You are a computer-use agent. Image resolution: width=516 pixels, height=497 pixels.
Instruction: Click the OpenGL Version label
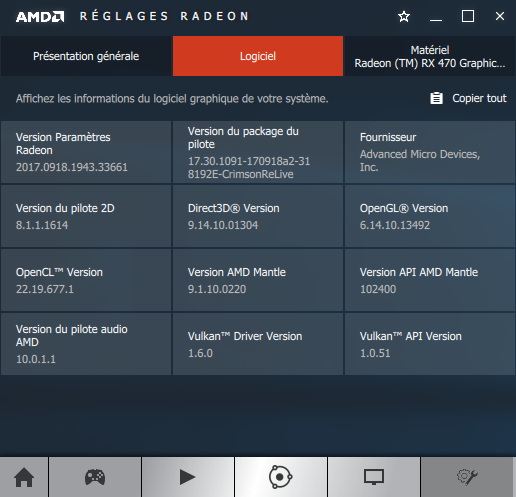[404, 208]
